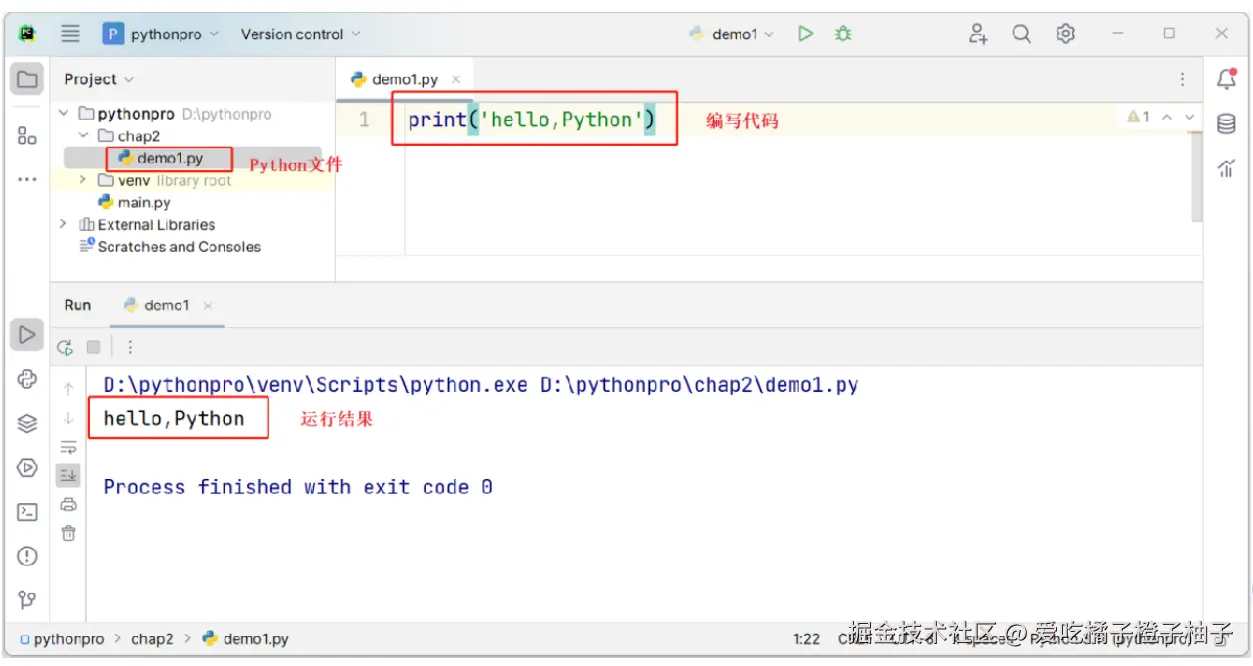Viewport: 1253px width, 666px height.
Task: Open the Notifications bell icon
Action: click(1226, 80)
